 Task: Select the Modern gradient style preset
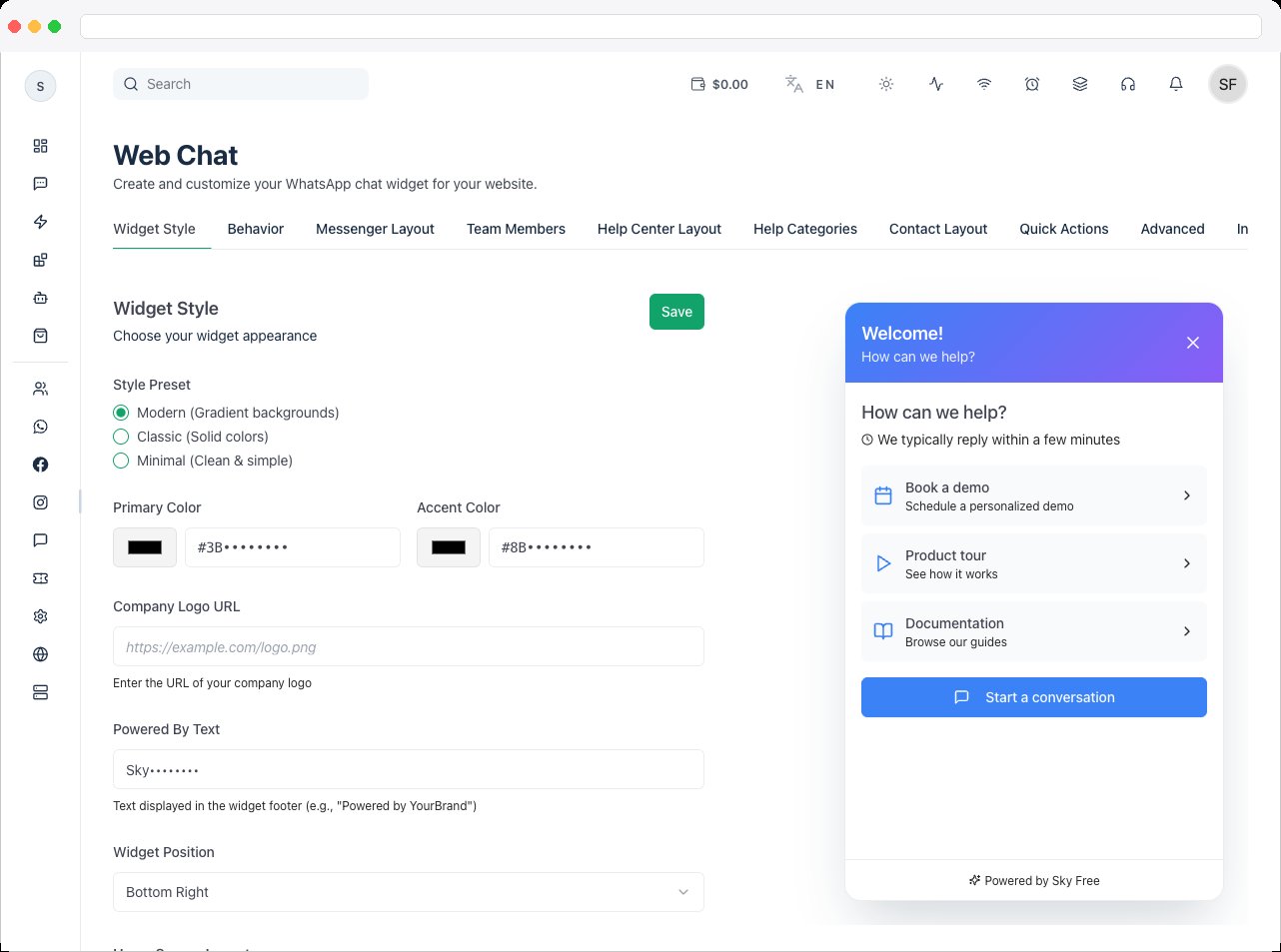[x=121, y=413]
